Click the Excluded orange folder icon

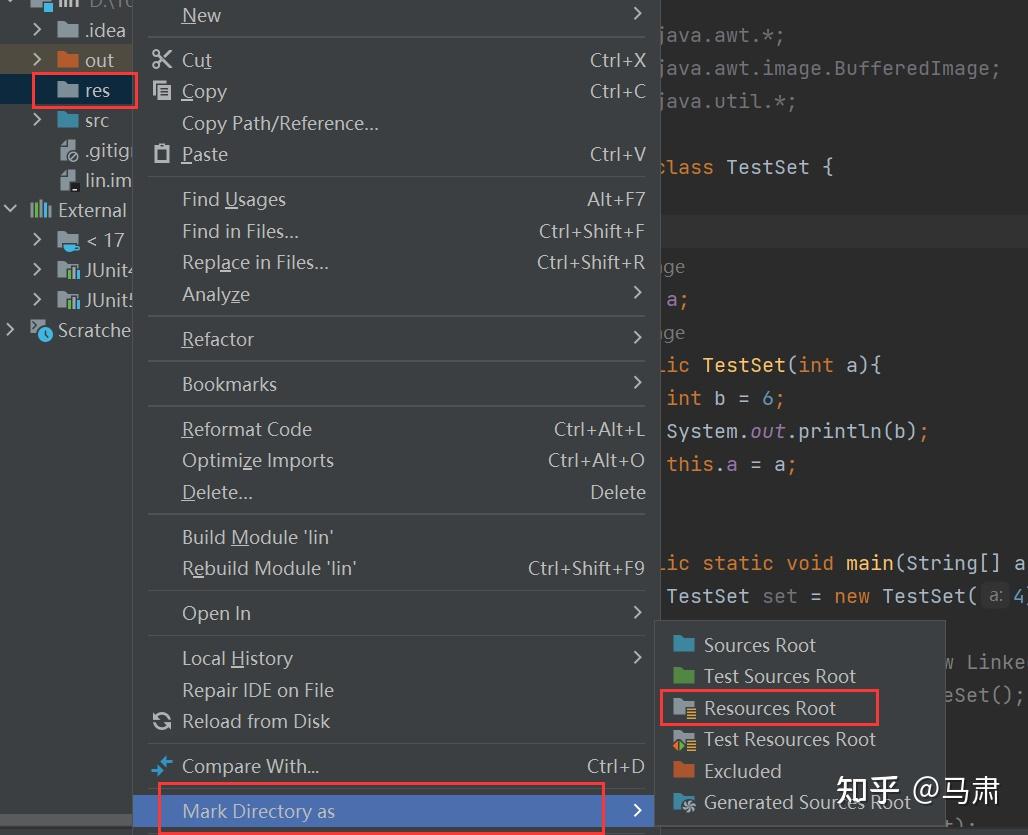tap(684, 770)
